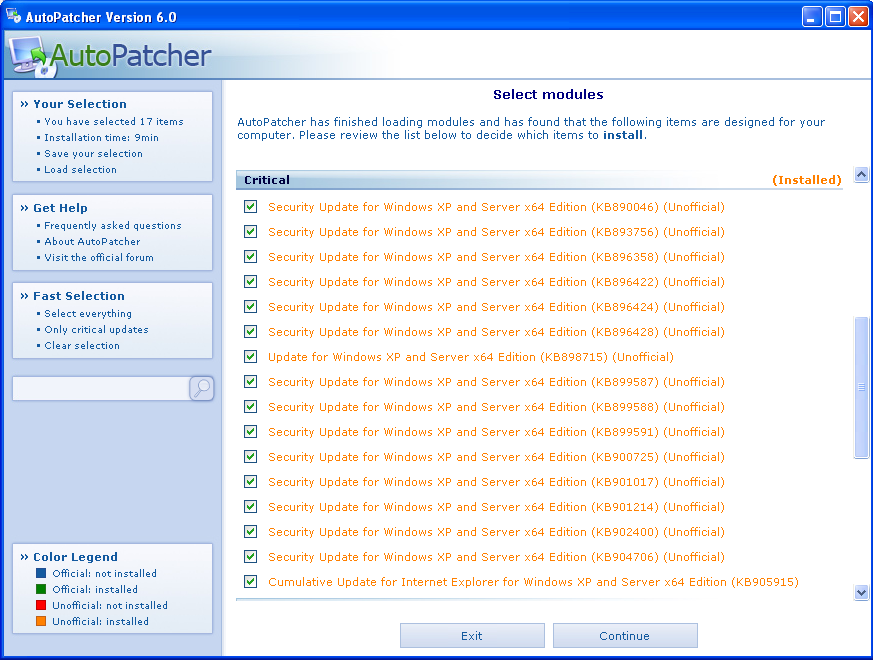Click the orange Unofficial installed swatch
The width and height of the screenshot is (873, 660).
point(41,622)
